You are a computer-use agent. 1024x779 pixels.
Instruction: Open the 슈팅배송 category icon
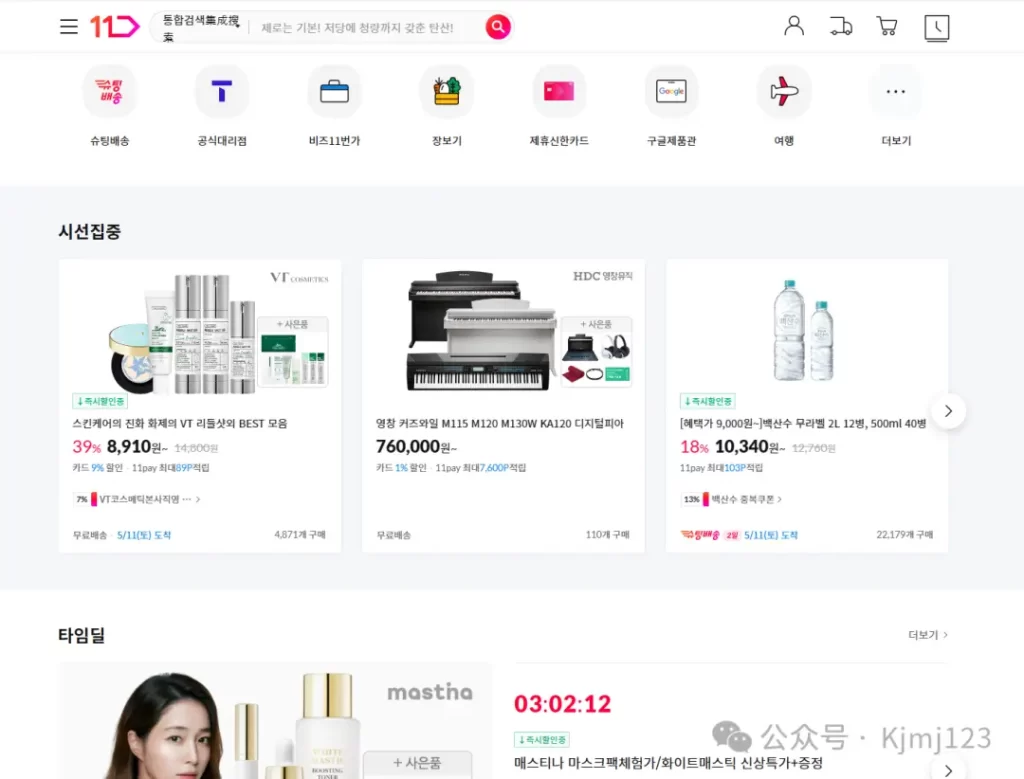[x=110, y=91]
